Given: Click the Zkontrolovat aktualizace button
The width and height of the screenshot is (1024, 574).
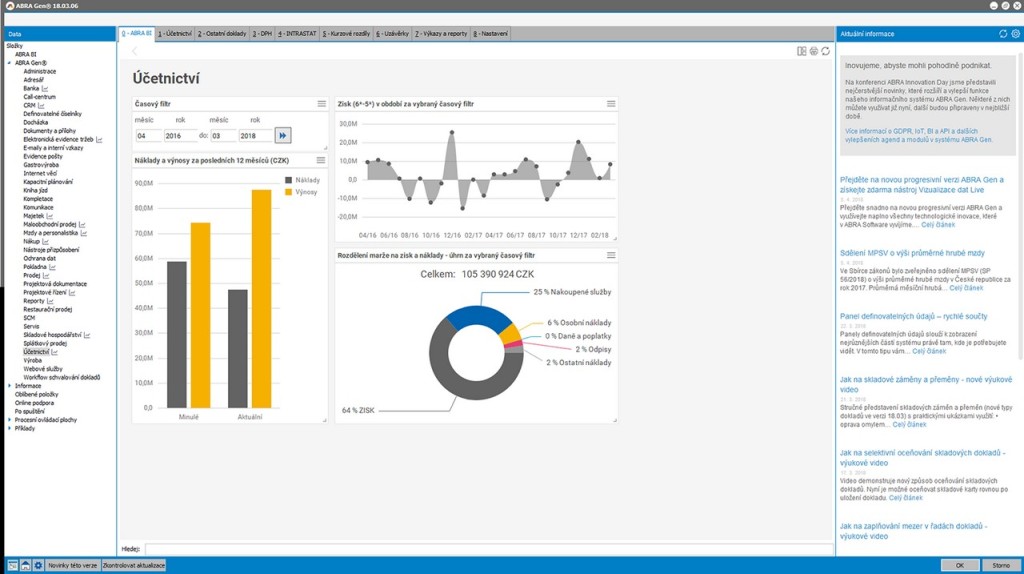Looking at the screenshot, I should click(x=134, y=565).
